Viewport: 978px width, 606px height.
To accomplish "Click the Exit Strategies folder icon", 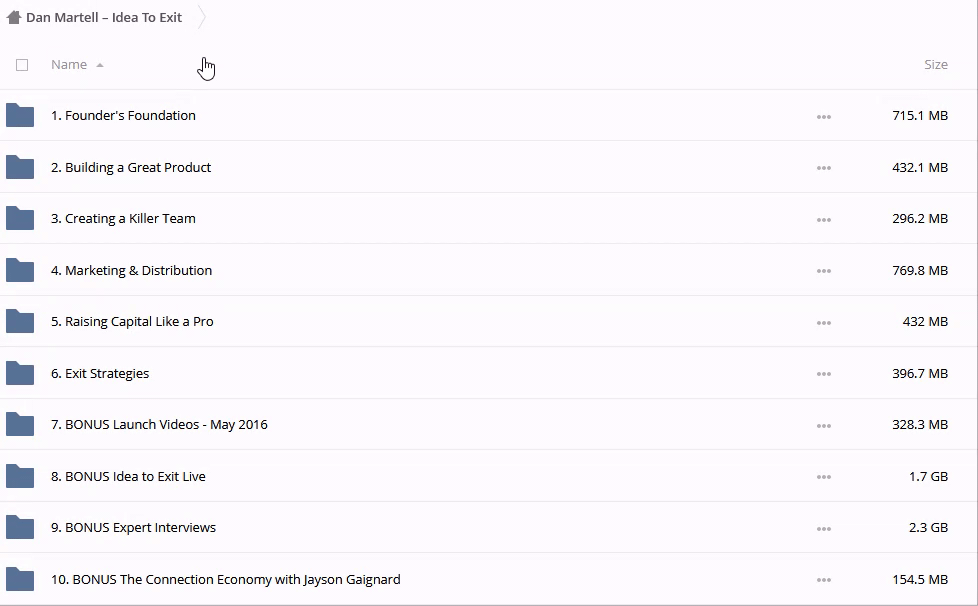I will [20, 373].
